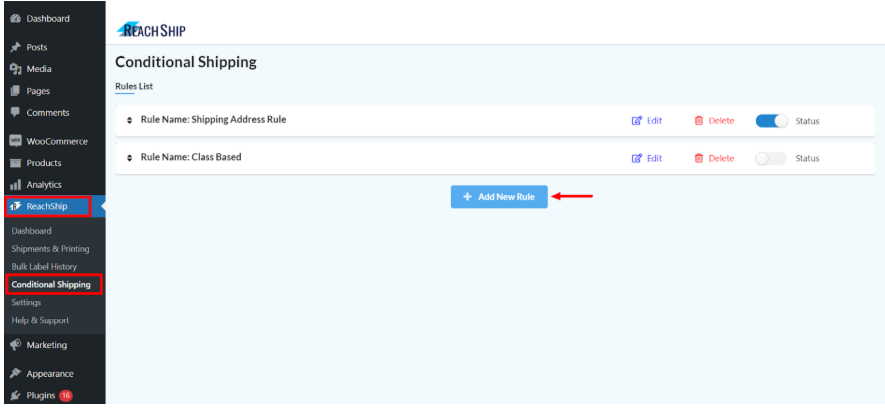Enable the Class Based rule status toggle
Screen dimensions: 885x408
771,159
